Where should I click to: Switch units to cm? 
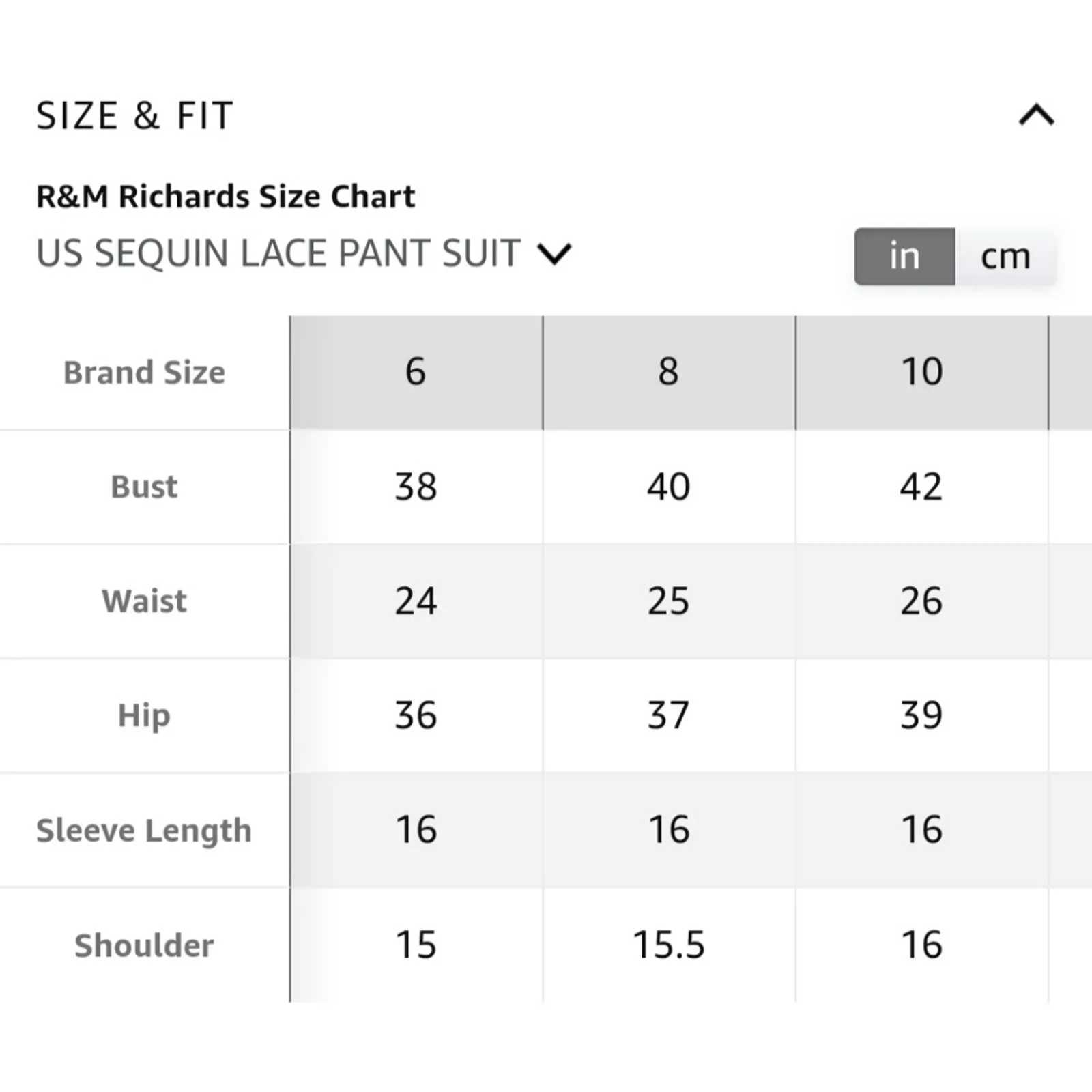coord(1005,257)
